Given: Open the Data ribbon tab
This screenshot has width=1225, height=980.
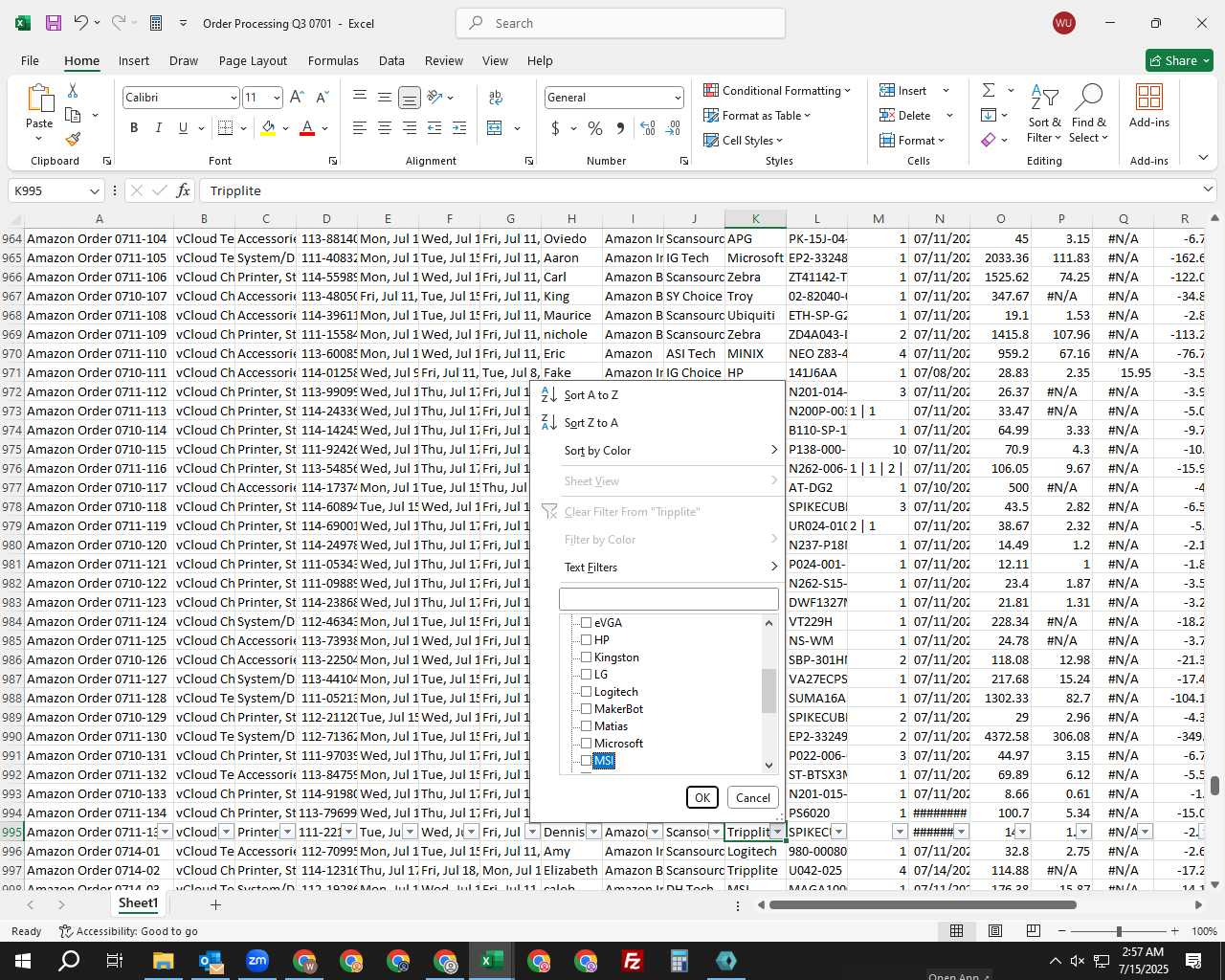Looking at the screenshot, I should click(391, 60).
